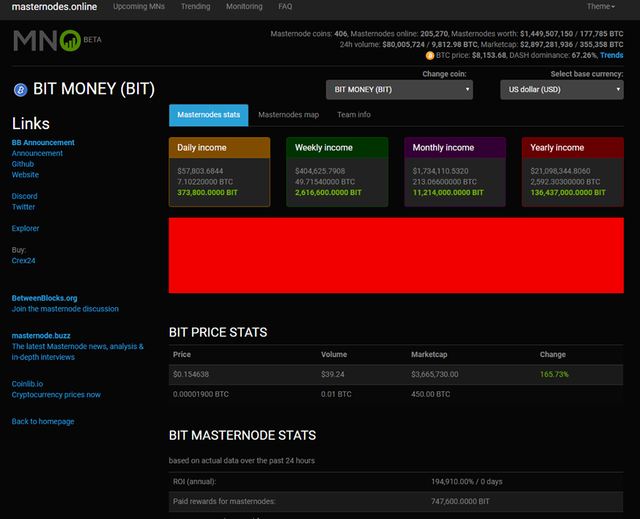
Task: Click the price value $0.154638
Action: (x=191, y=375)
